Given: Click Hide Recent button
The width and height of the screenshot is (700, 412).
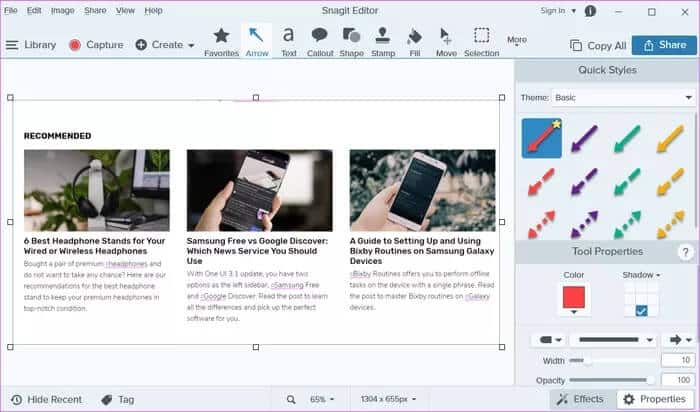Looking at the screenshot, I should click(46, 400).
